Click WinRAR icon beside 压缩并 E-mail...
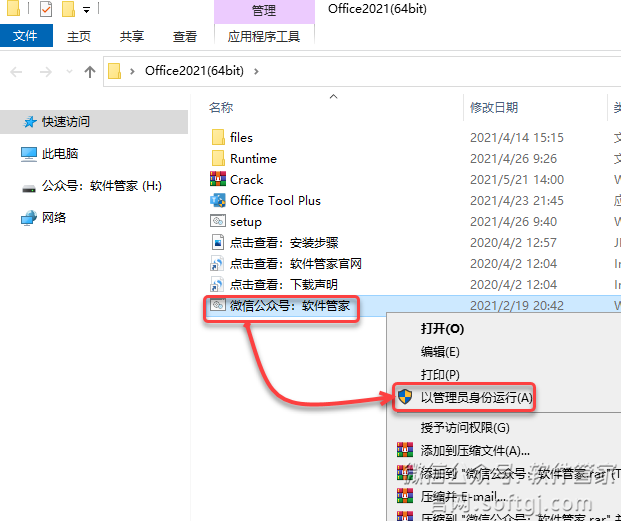This screenshot has width=621, height=521. pyautogui.click(x=405, y=496)
